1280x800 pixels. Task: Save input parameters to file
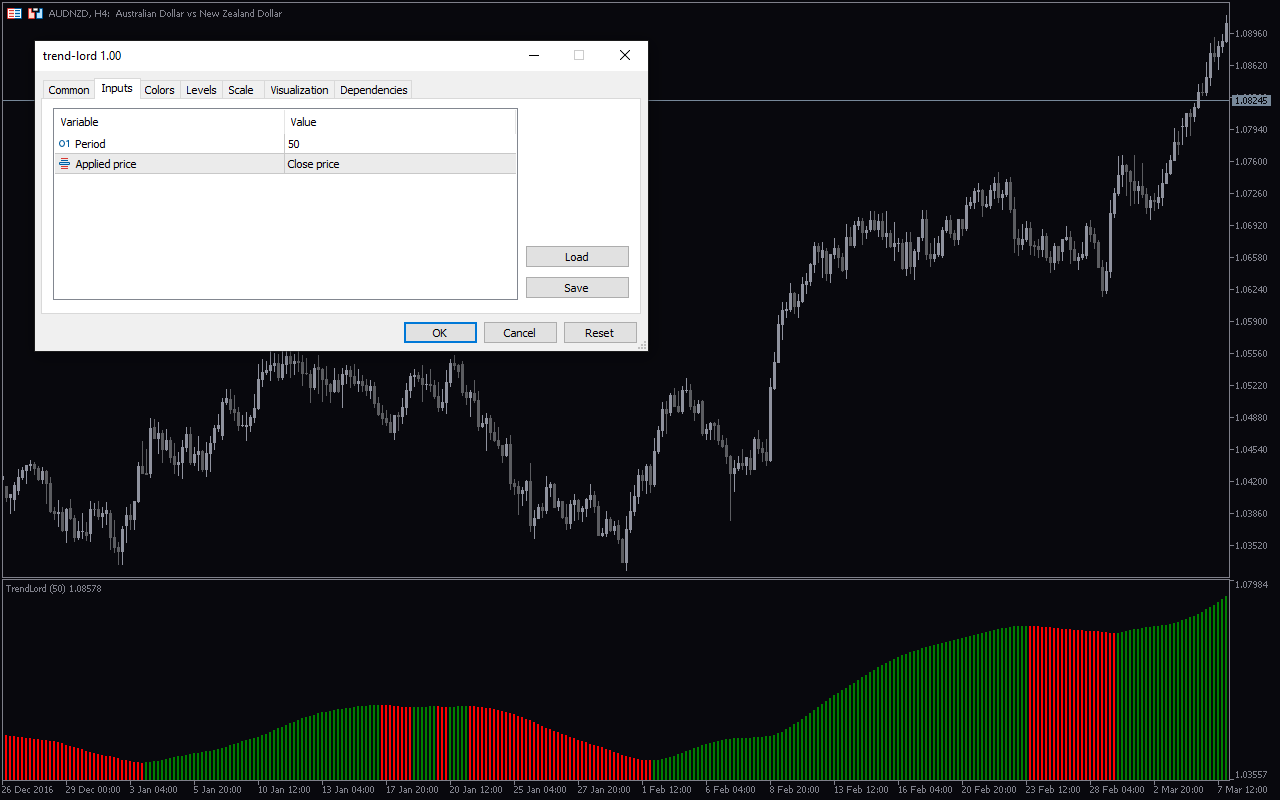[577, 288]
